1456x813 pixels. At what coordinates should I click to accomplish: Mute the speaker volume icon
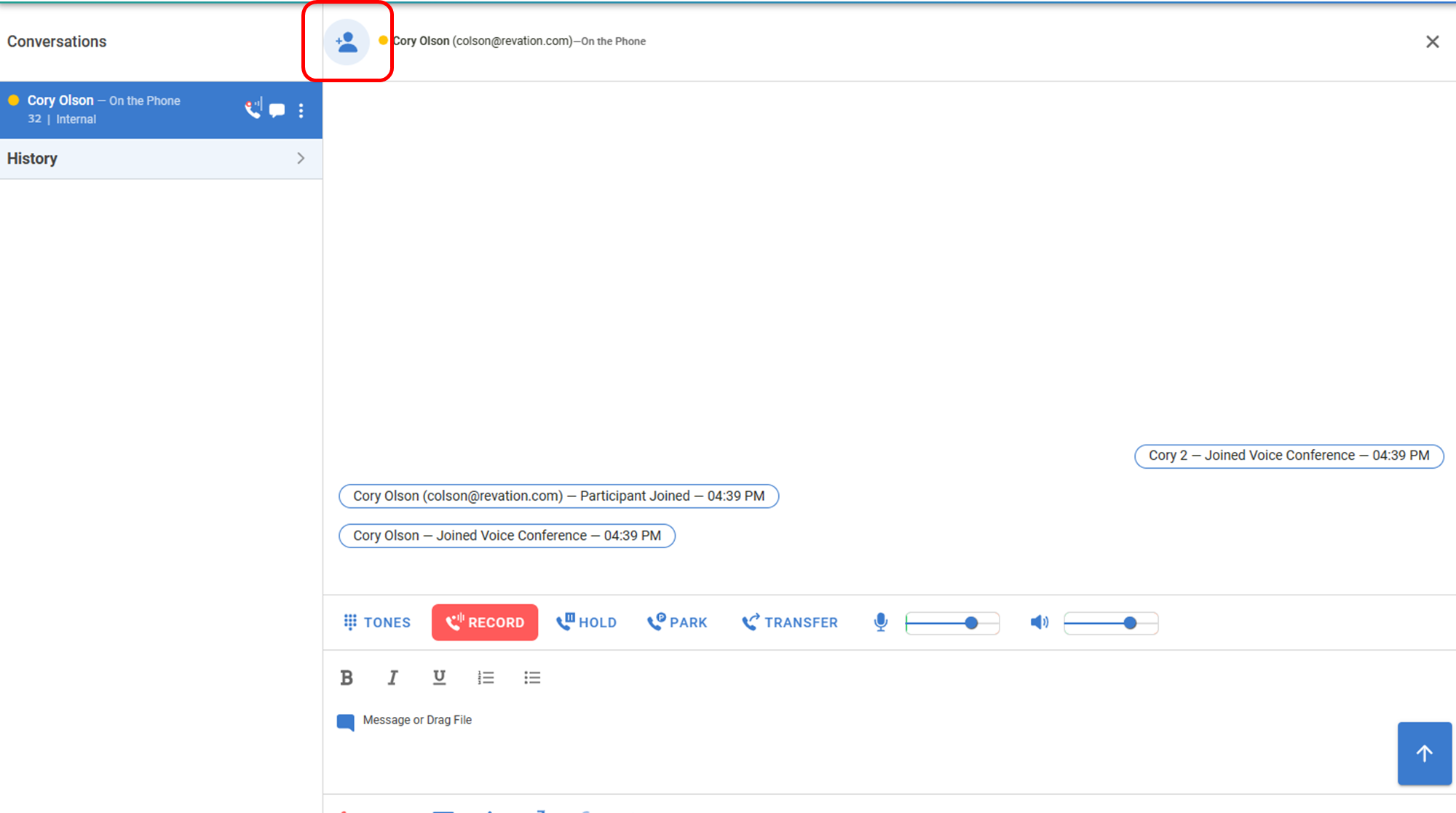(x=1039, y=622)
